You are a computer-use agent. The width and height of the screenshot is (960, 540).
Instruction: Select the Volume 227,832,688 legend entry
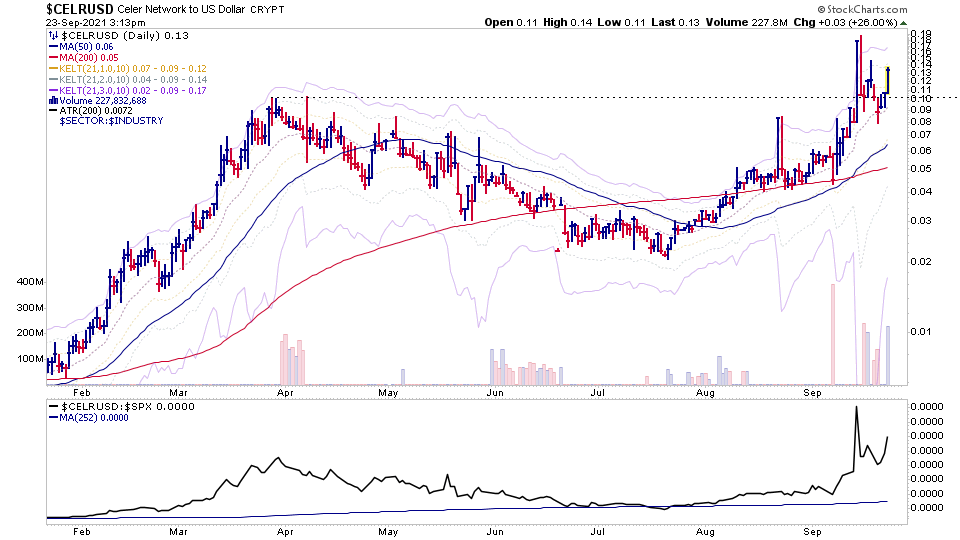pos(103,101)
